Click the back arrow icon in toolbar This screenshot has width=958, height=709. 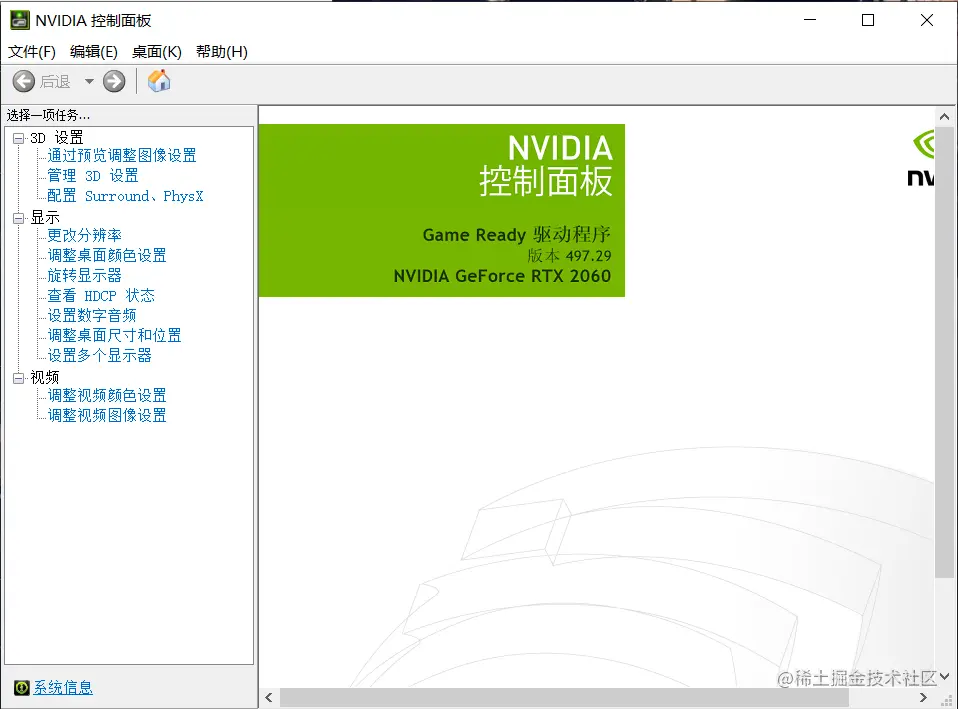pyautogui.click(x=24, y=81)
